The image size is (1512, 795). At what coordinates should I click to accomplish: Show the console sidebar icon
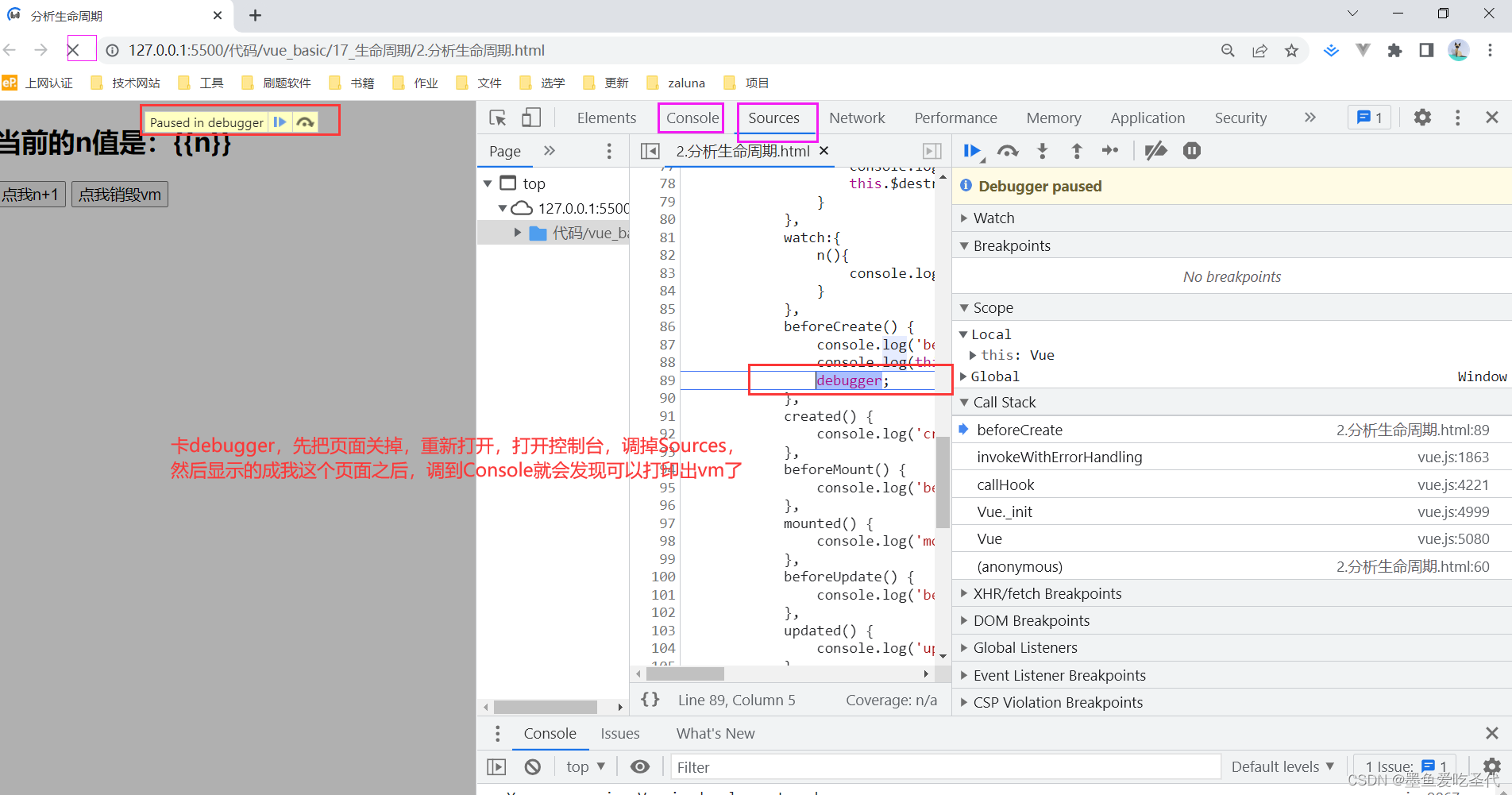(496, 767)
